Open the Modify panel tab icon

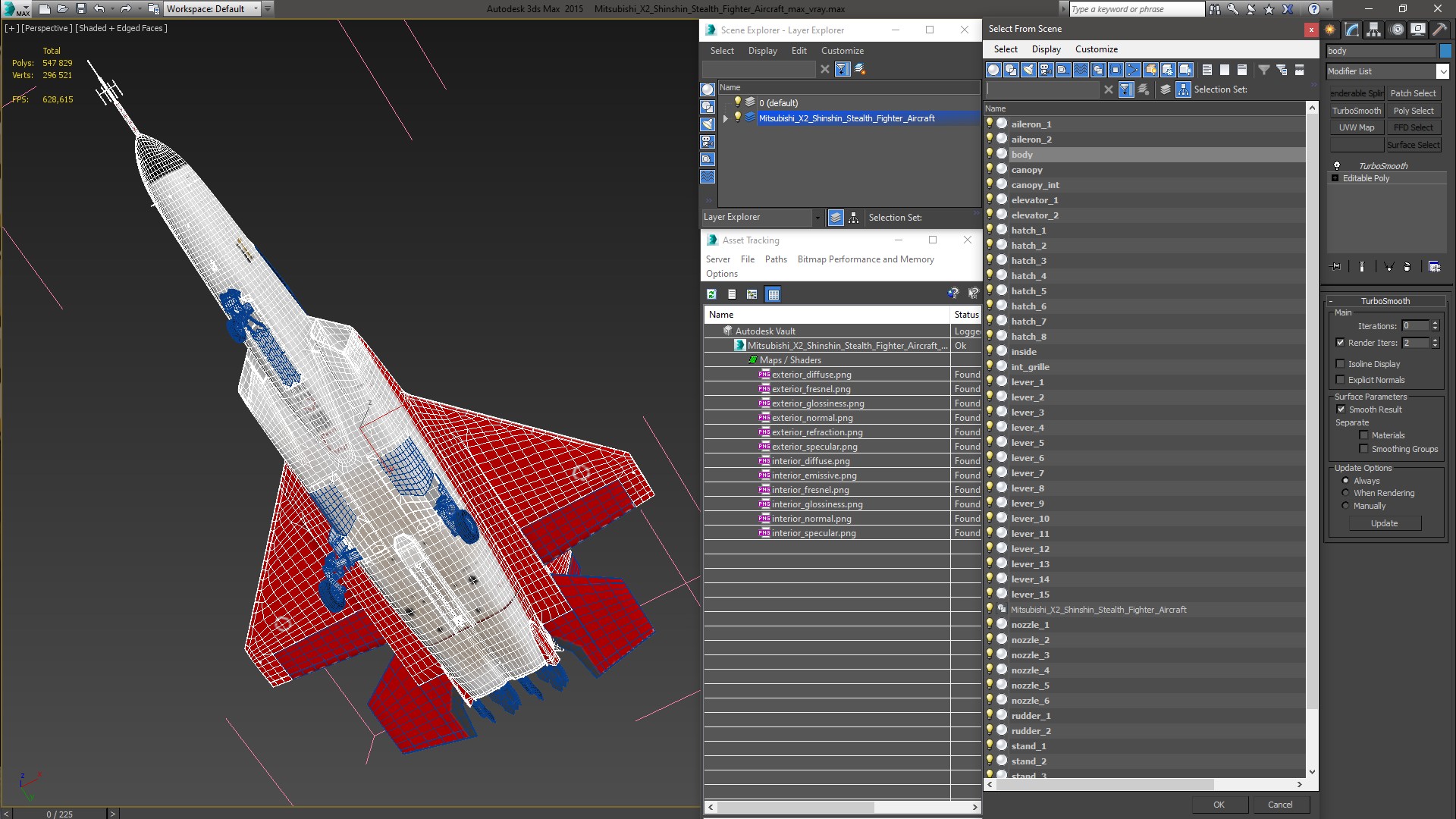[1352, 30]
